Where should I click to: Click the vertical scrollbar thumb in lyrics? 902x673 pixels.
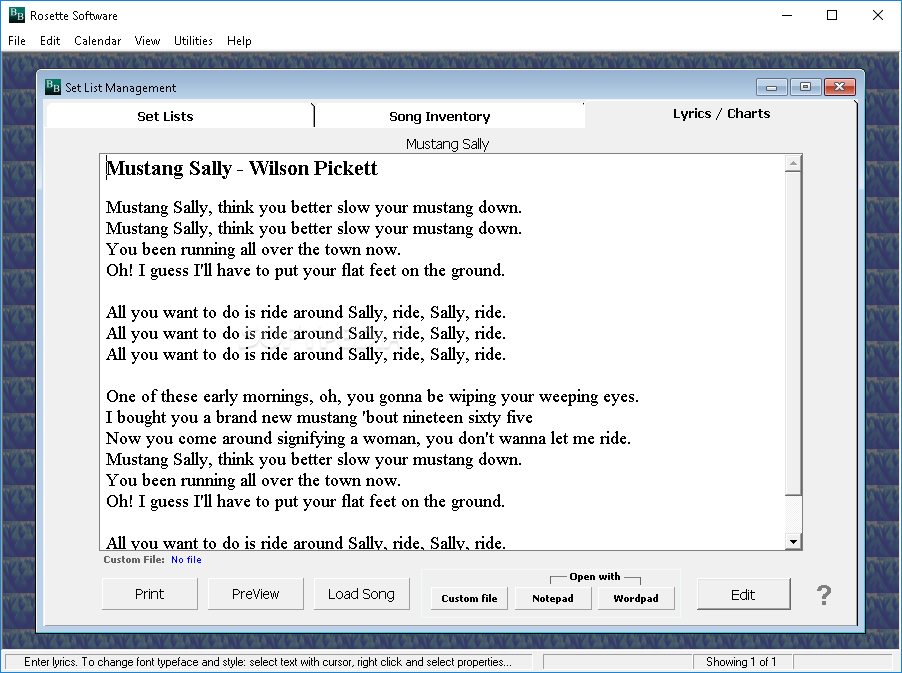[x=793, y=332]
